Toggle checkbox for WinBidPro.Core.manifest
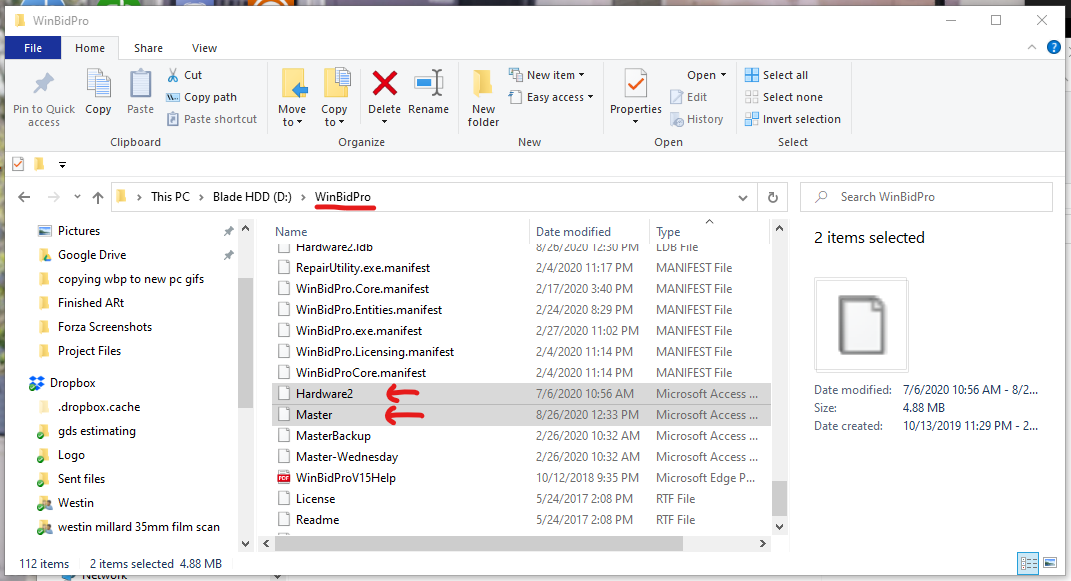Screen dimensions: 1071x581 (x=283, y=289)
